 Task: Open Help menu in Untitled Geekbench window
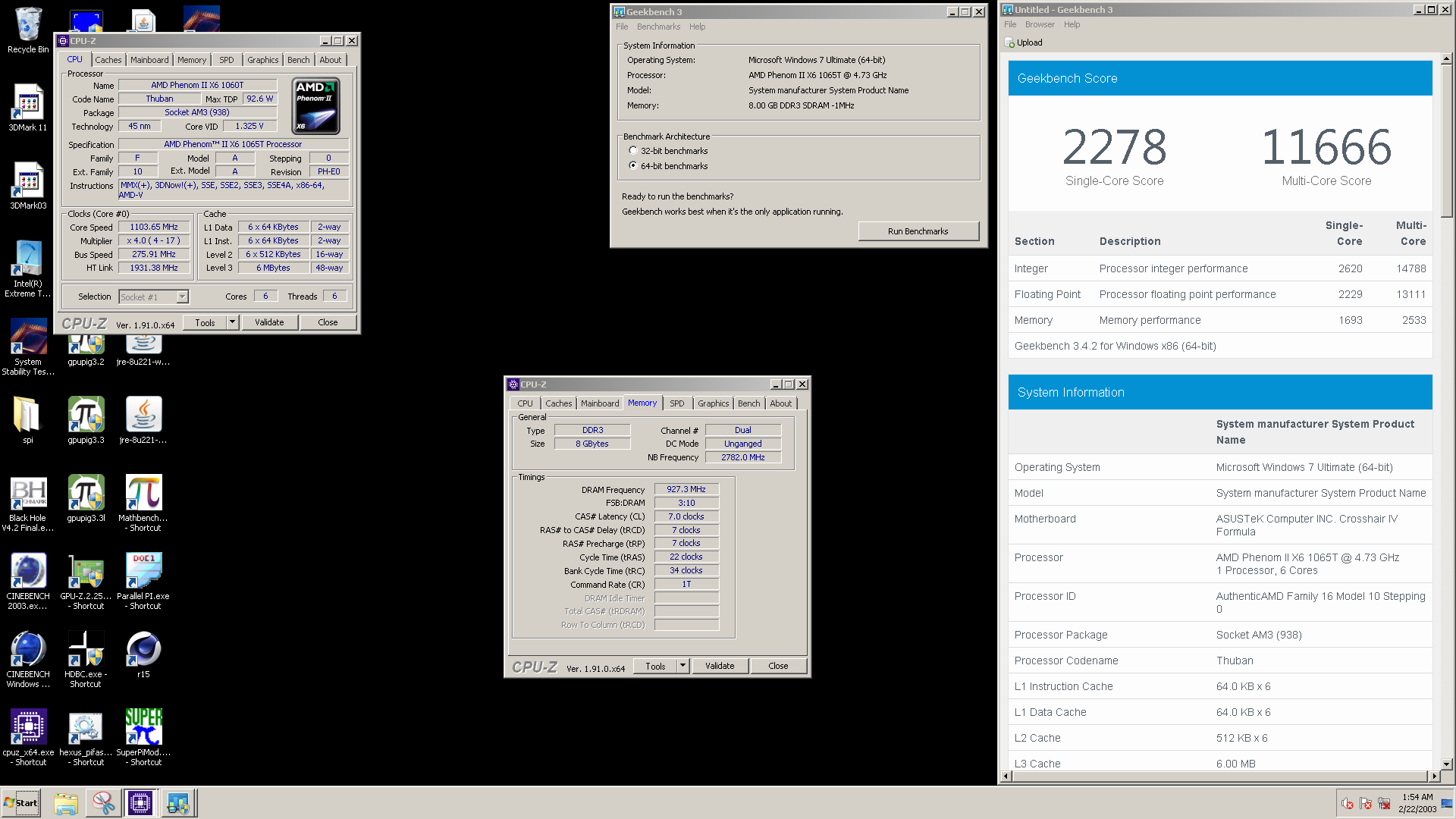tap(1072, 24)
